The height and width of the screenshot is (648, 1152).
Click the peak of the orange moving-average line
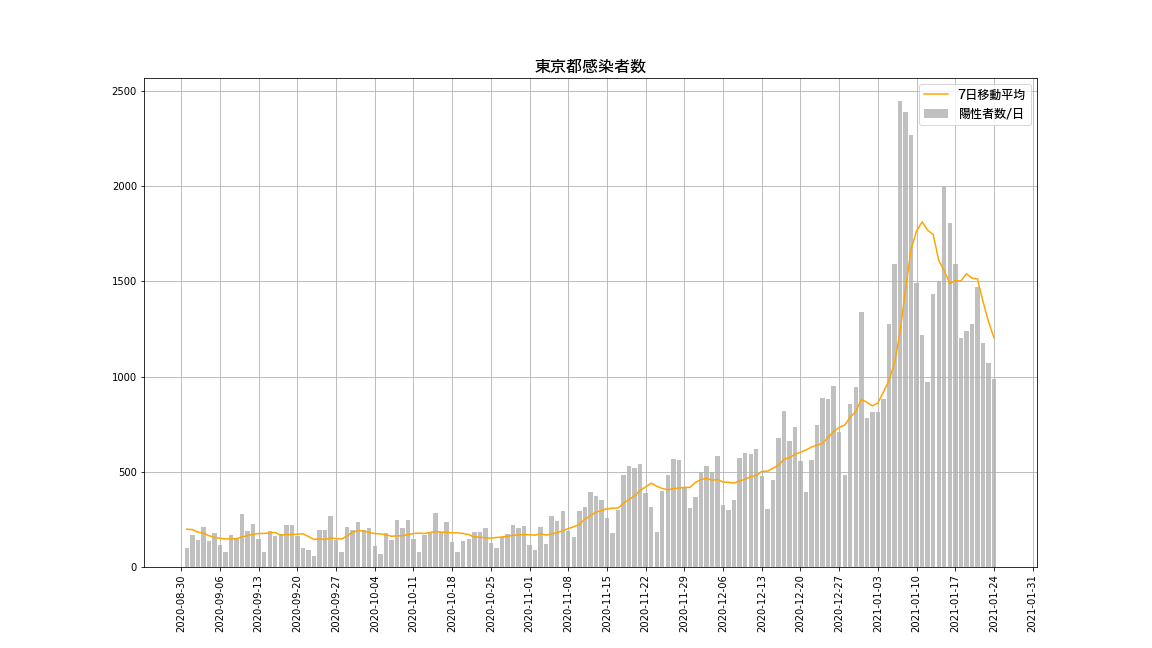pyautogui.click(x=922, y=222)
